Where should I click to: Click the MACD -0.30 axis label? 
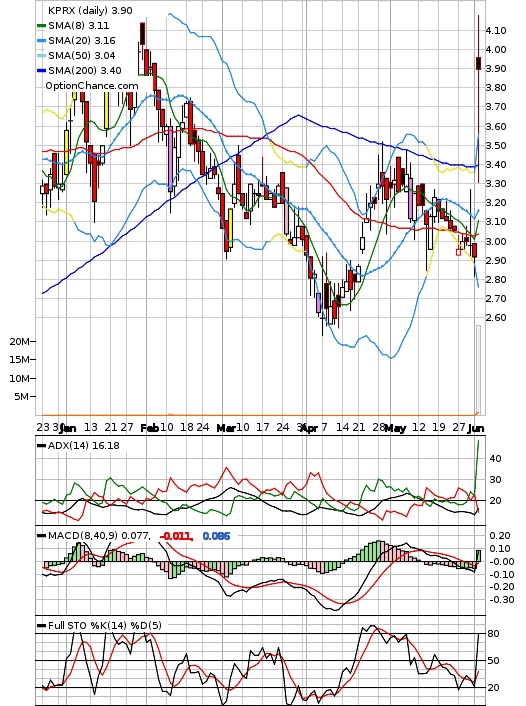[500, 600]
